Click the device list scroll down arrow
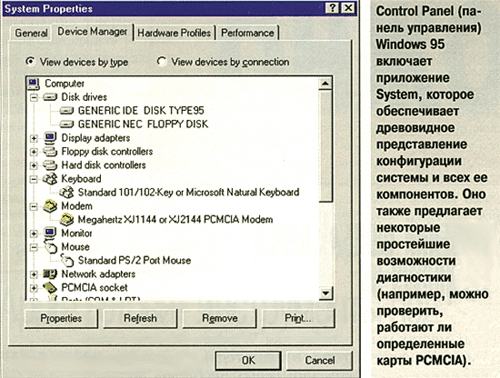This screenshot has width=500, height=378. tap(326, 294)
